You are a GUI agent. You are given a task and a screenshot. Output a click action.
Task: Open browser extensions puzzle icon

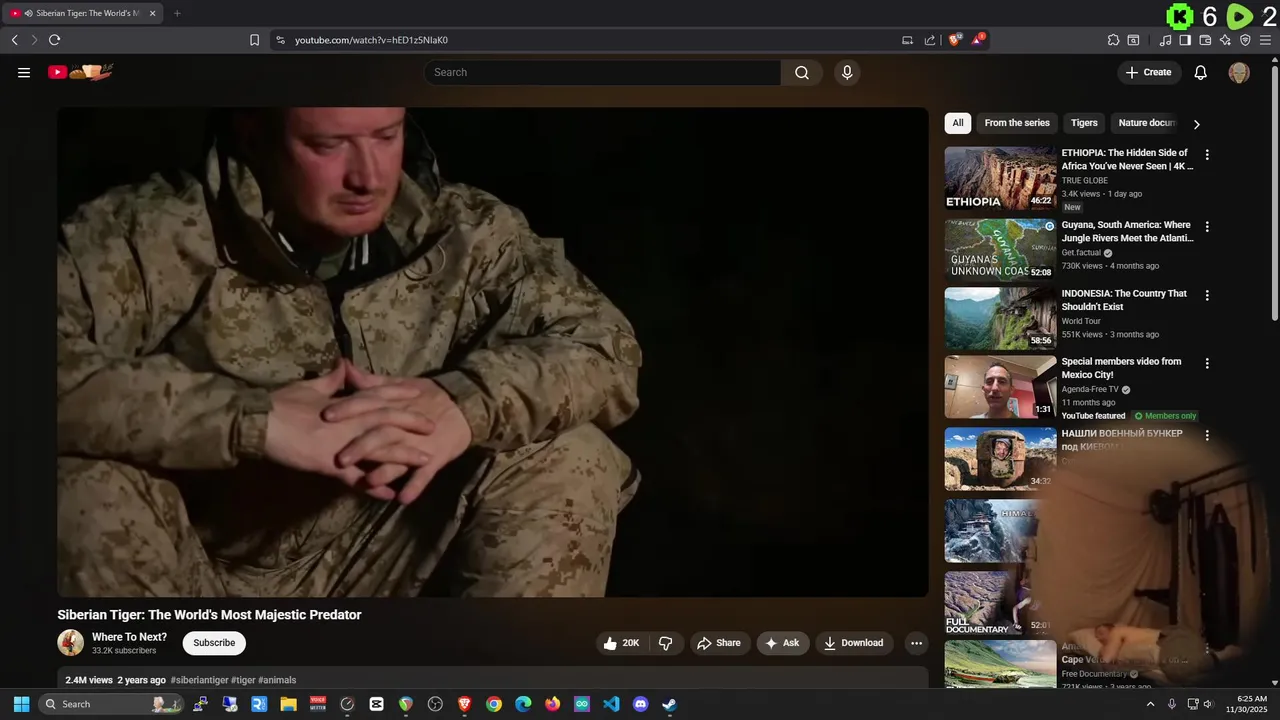[1113, 40]
